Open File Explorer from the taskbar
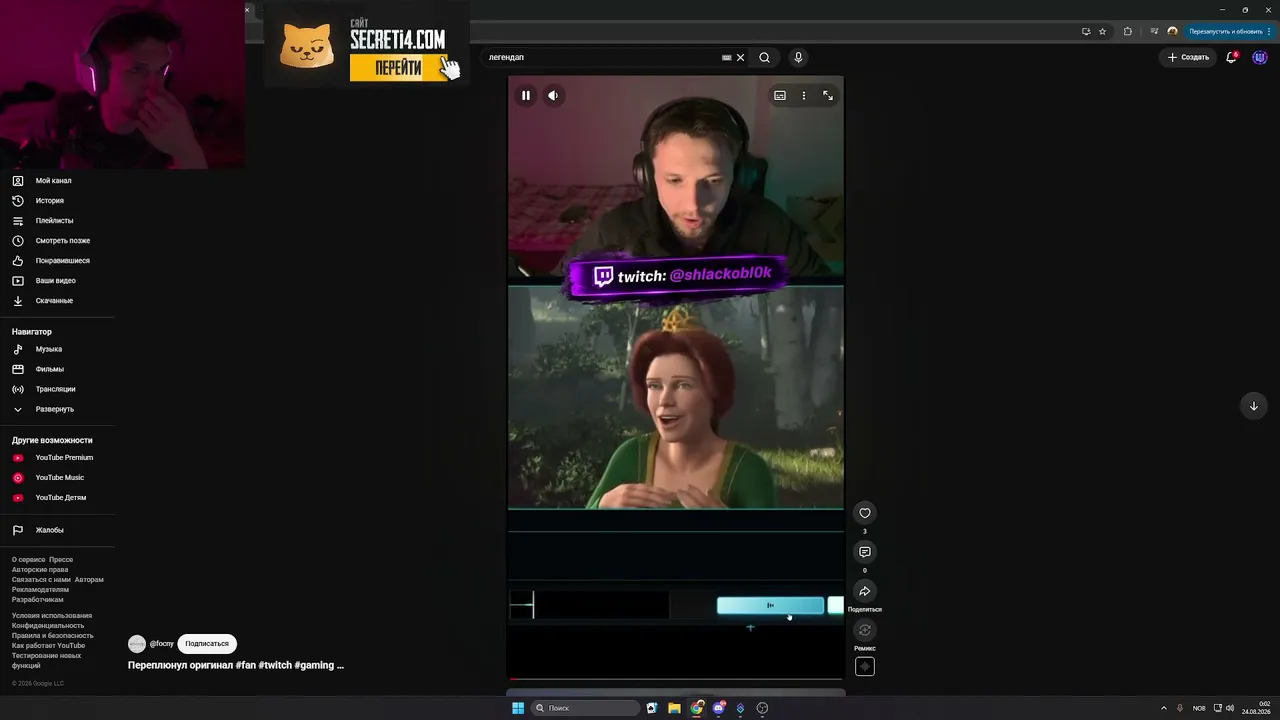Viewport: 1280px width, 720px height. [675, 708]
